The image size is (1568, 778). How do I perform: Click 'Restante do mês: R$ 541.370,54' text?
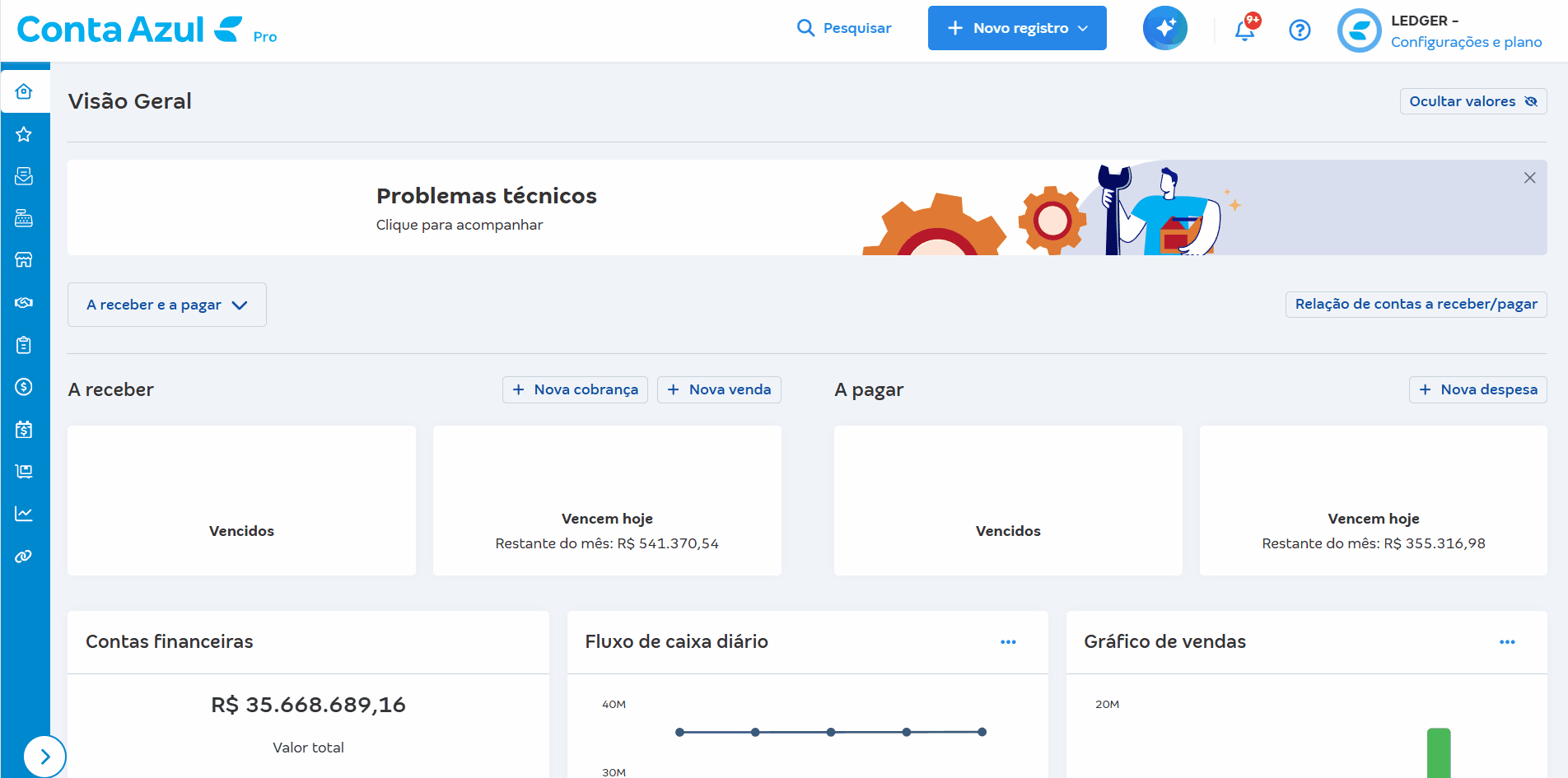pos(607,543)
